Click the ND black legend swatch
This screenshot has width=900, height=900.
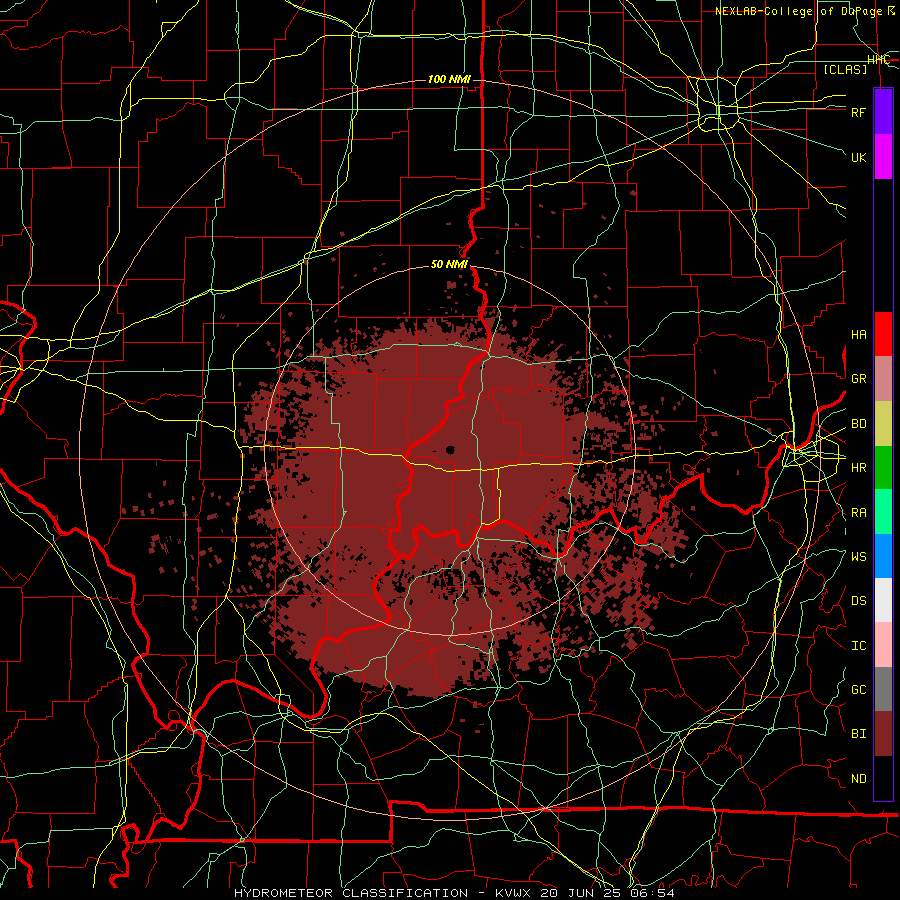click(883, 778)
